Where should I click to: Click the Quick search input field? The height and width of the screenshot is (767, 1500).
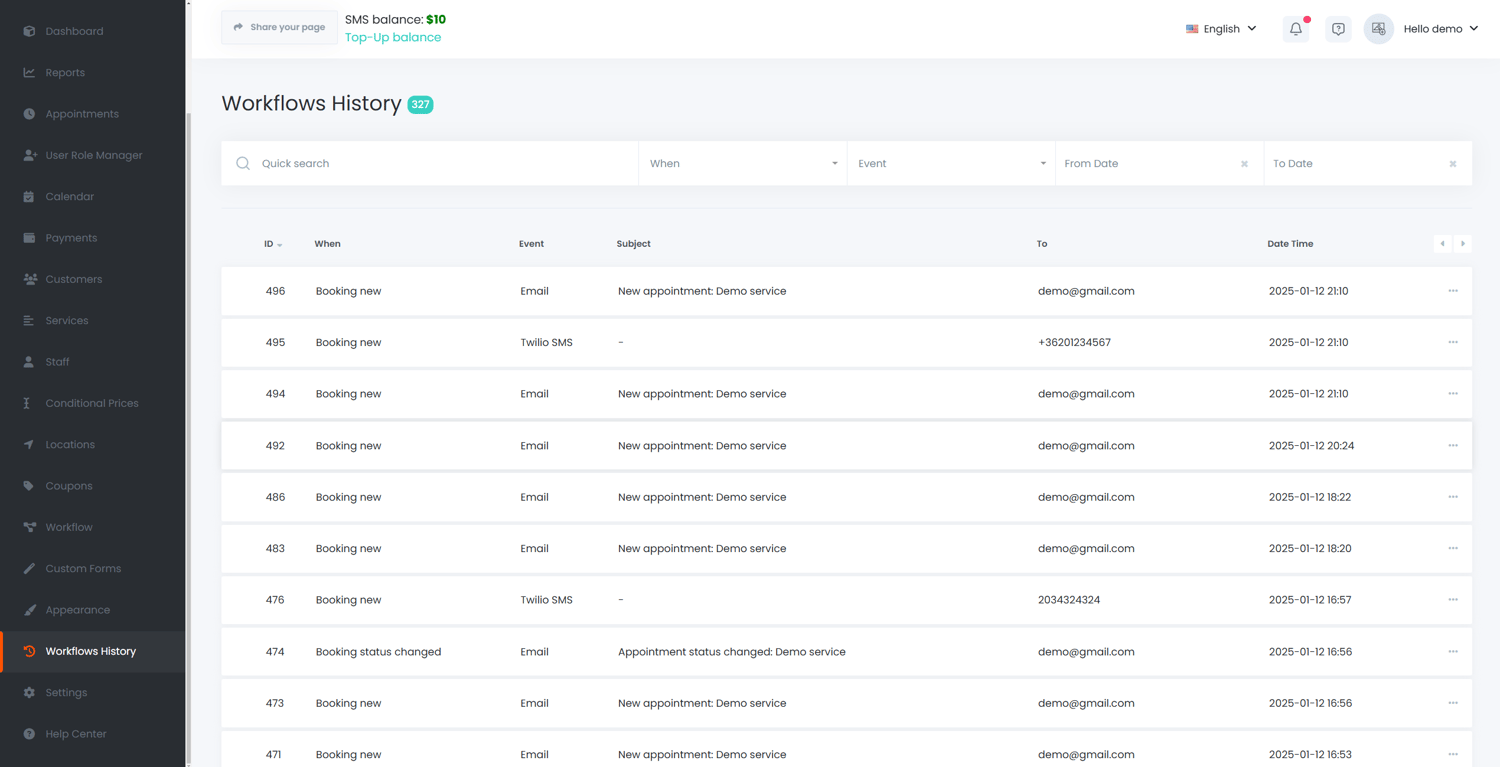click(440, 163)
